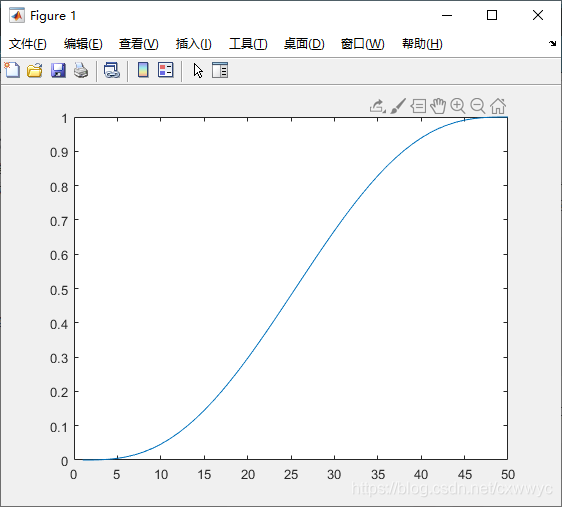Viewport: 562px width, 507px height.
Task: Click x-axis tick label 25
Action: [291, 475]
